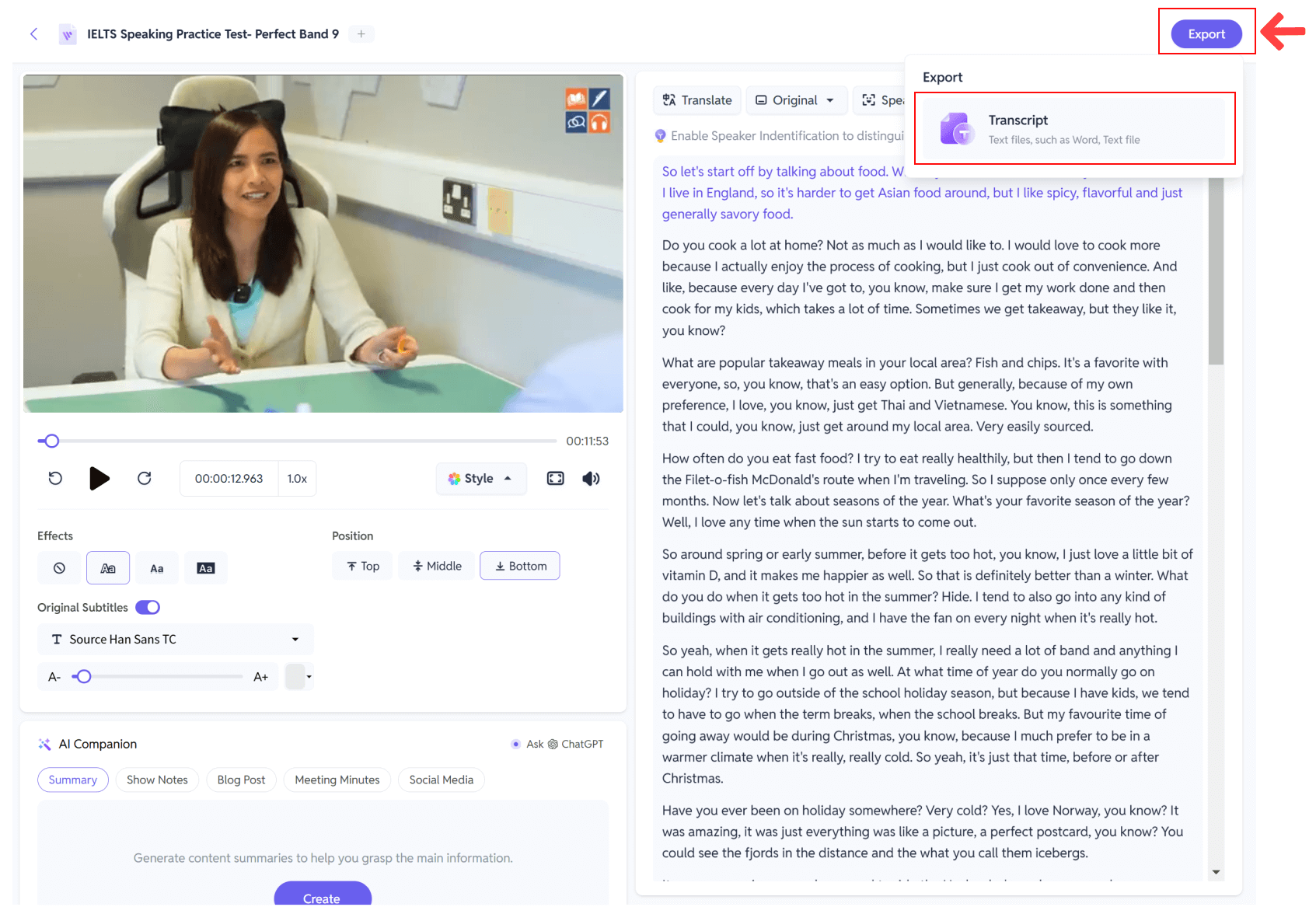Image resolution: width=1316 pixels, height=907 pixels.
Task: Click the Translate button
Action: coord(697,100)
